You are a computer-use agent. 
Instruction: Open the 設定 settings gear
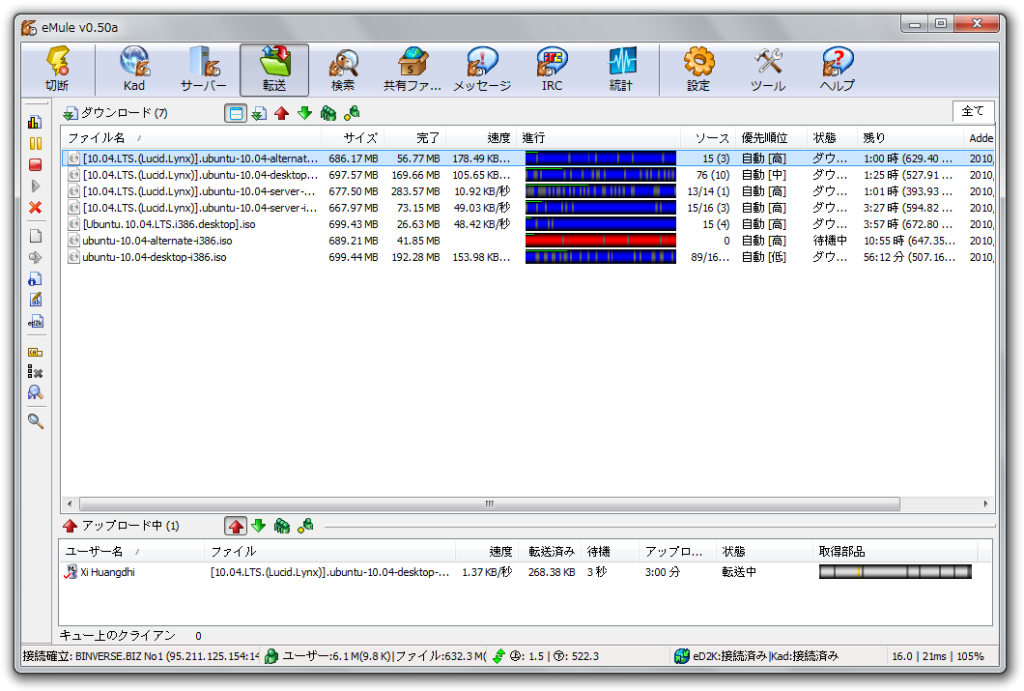698,69
